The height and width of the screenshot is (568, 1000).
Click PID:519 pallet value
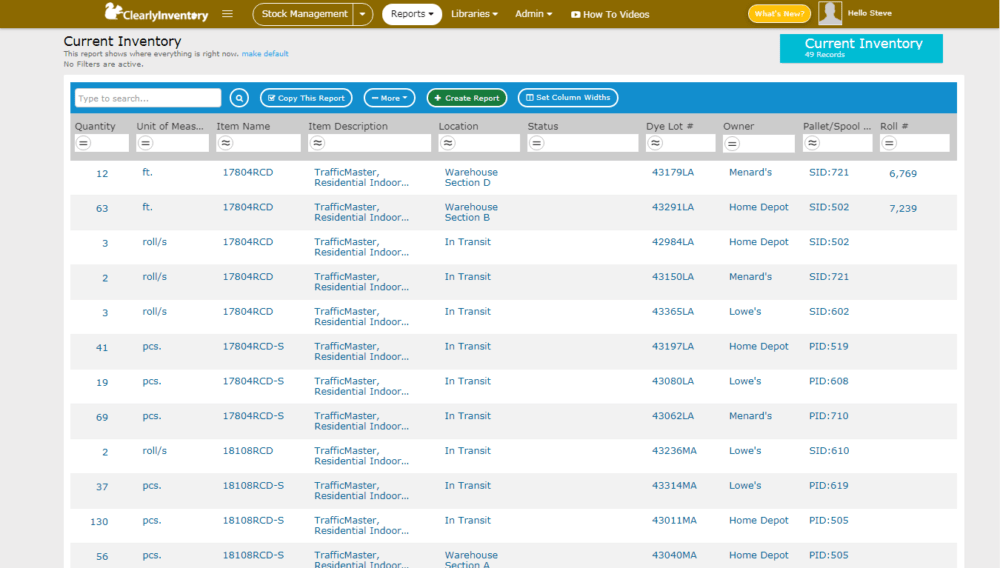pos(828,346)
